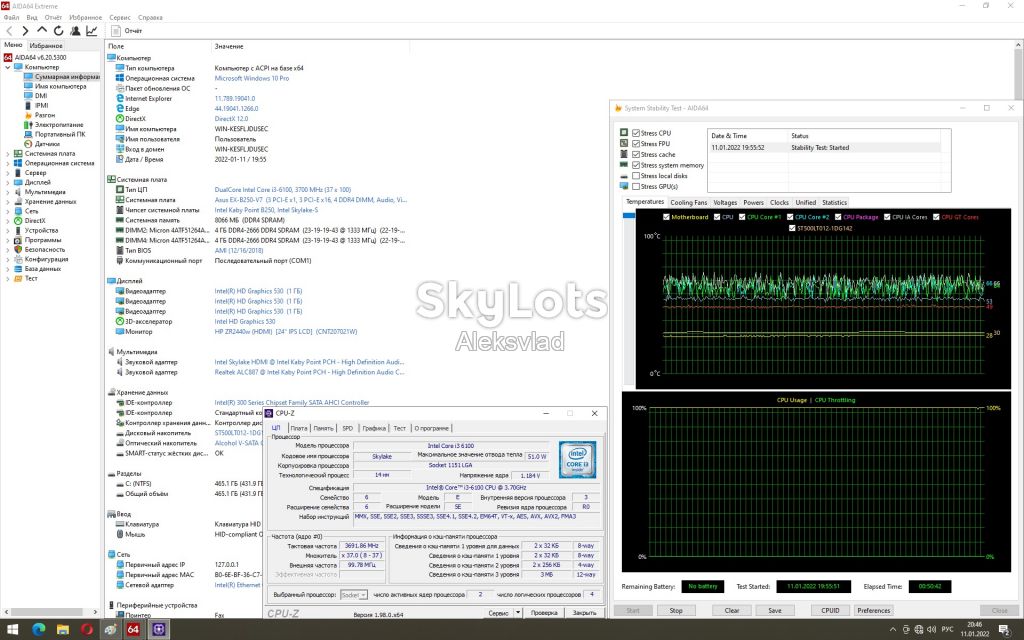Image resolution: width=1024 pixels, height=640 pixels.
Task: Enable Stress local disks checkbox
Action: tap(635, 176)
